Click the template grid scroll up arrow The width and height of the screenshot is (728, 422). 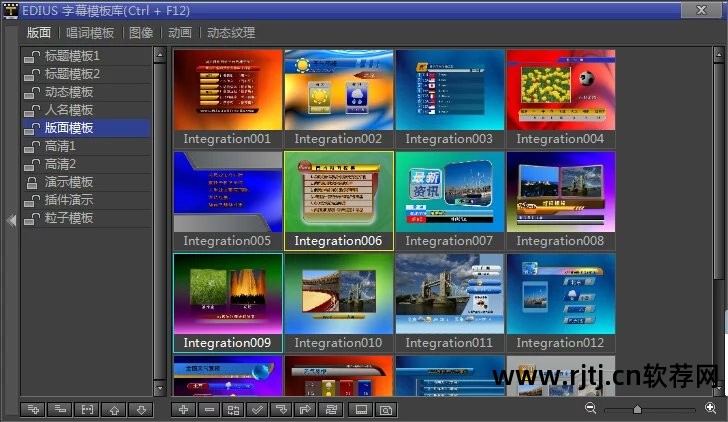(x=719, y=55)
